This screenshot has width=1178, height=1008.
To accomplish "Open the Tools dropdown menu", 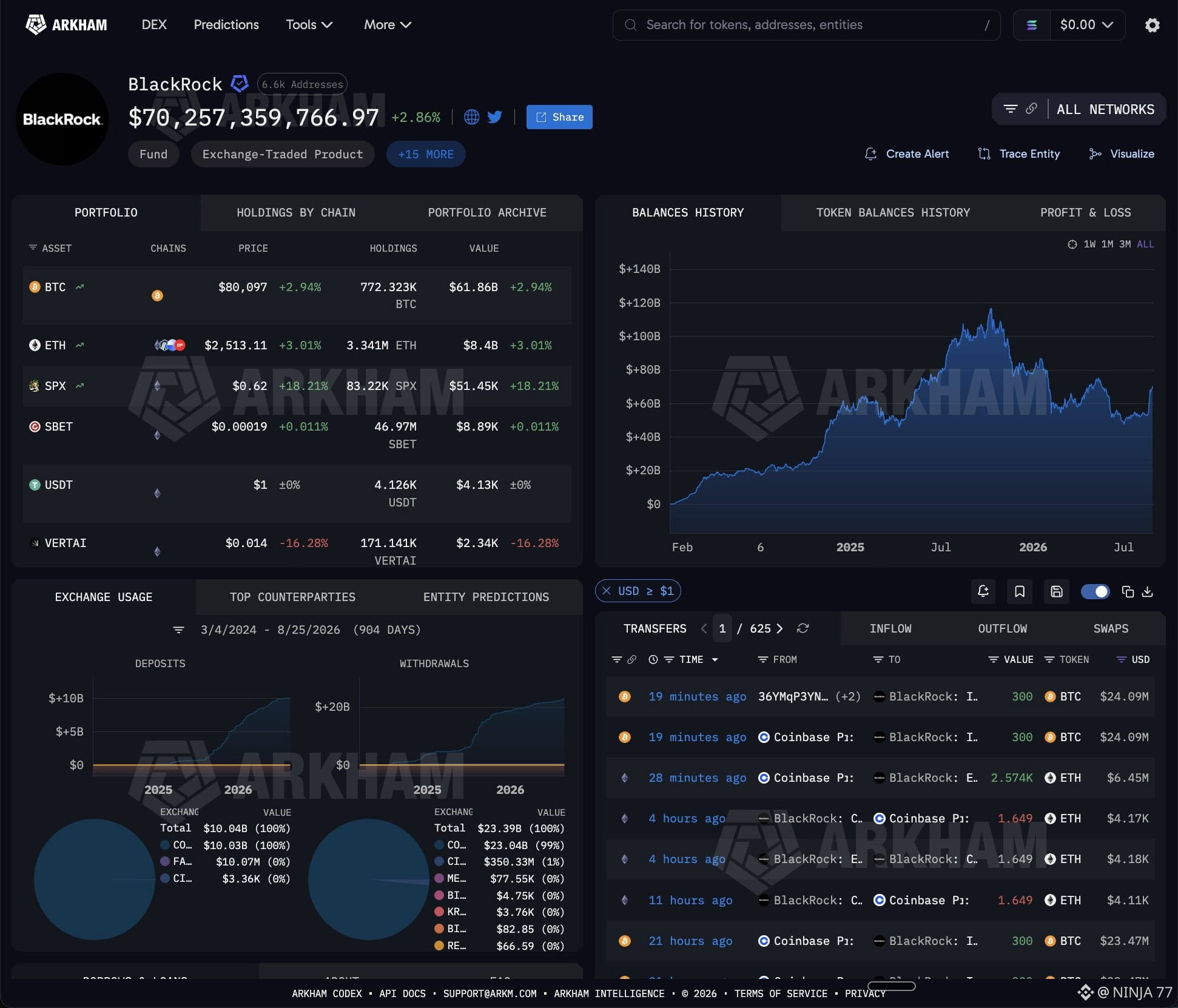I will click(309, 25).
